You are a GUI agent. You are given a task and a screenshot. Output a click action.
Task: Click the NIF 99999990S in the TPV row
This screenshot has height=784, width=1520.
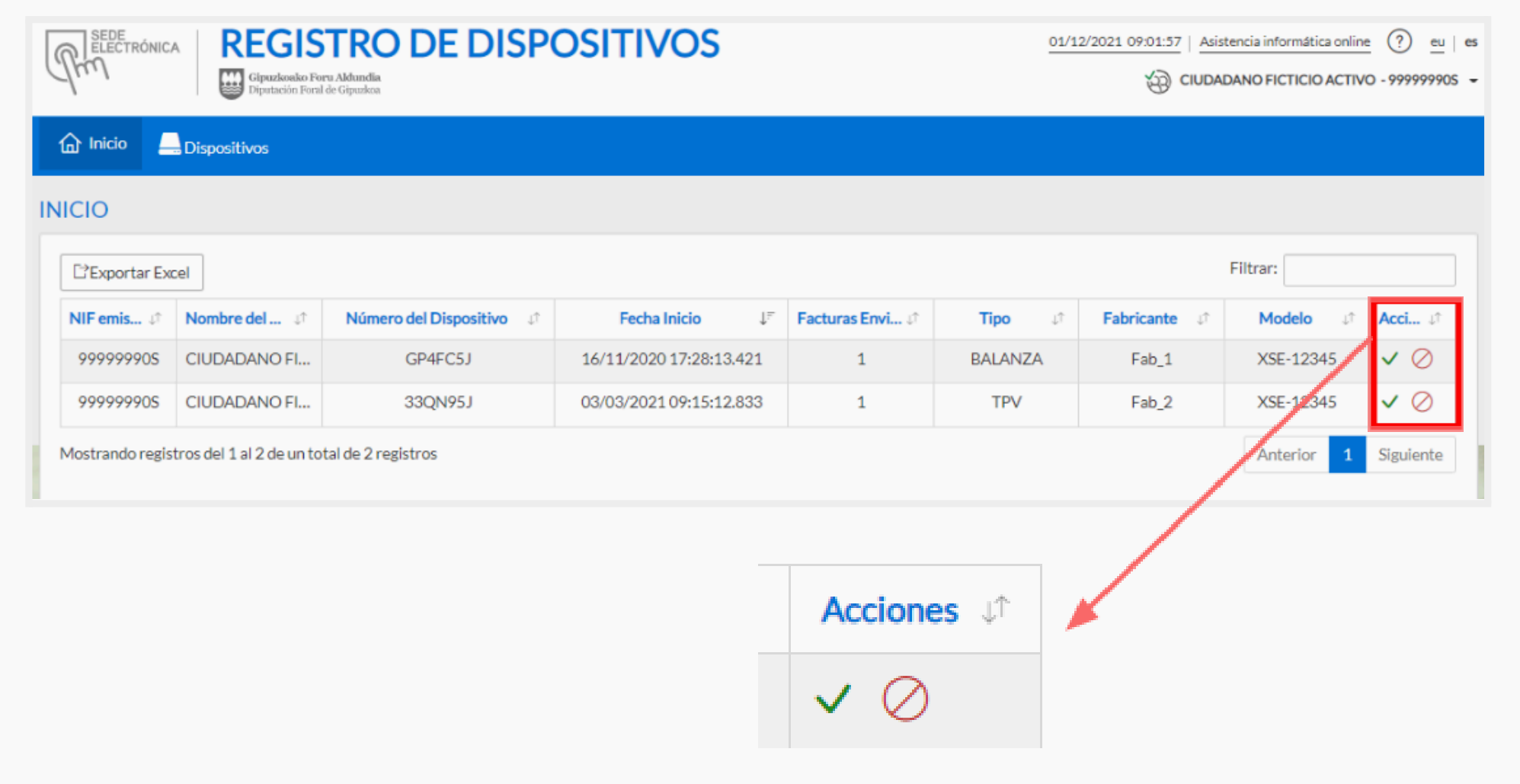(118, 402)
